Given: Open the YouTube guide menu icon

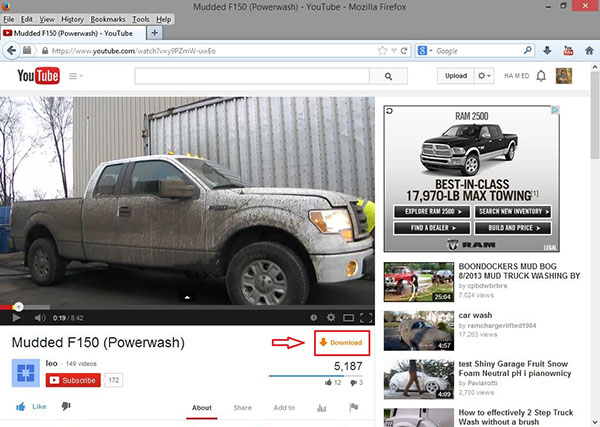Looking at the screenshot, I should (75, 76).
